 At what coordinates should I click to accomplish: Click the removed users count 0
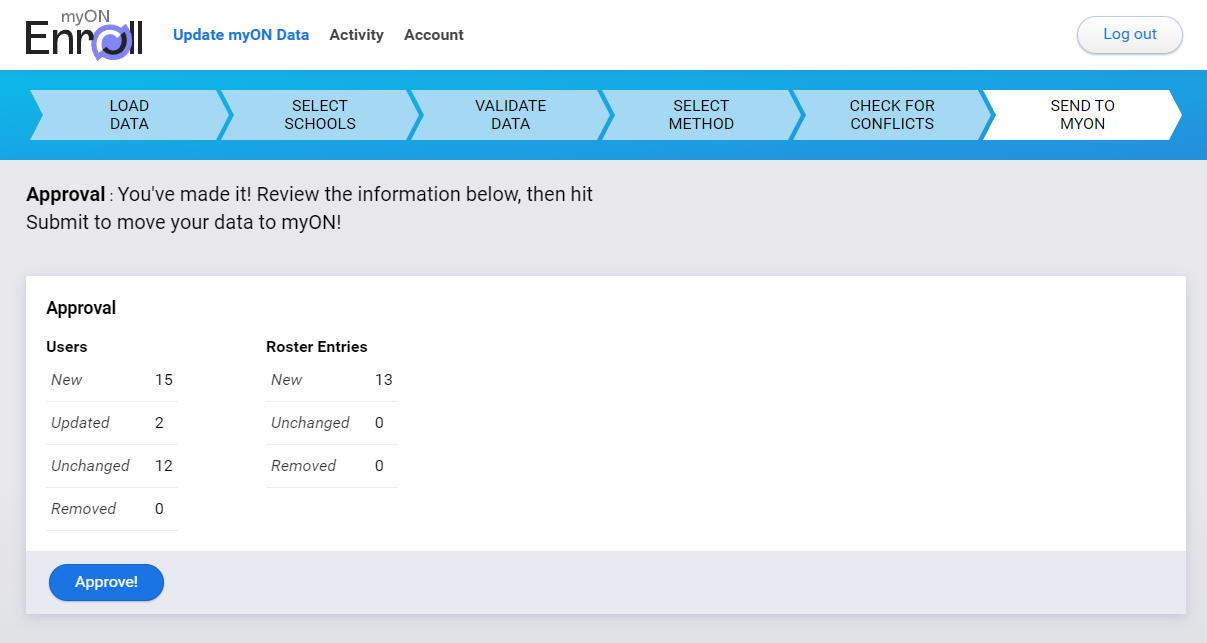click(159, 509)
